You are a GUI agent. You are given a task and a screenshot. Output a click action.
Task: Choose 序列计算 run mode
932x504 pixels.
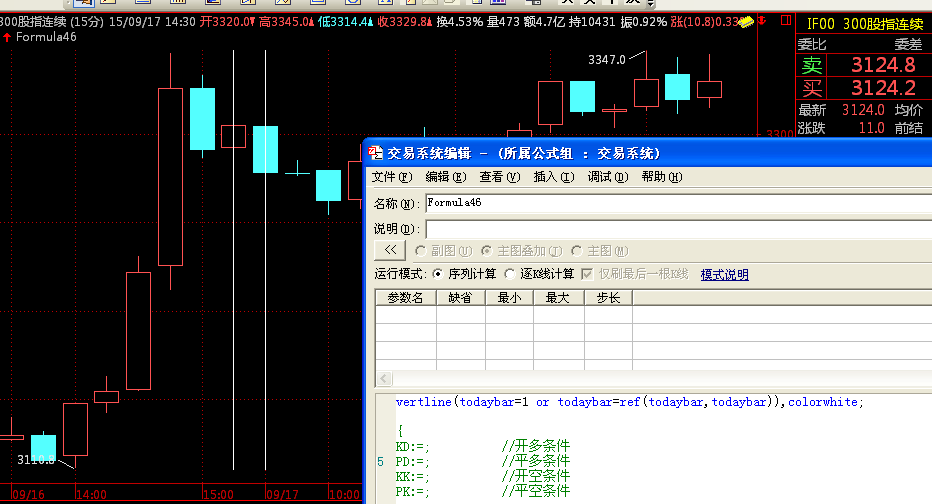(x=464, y=273)
